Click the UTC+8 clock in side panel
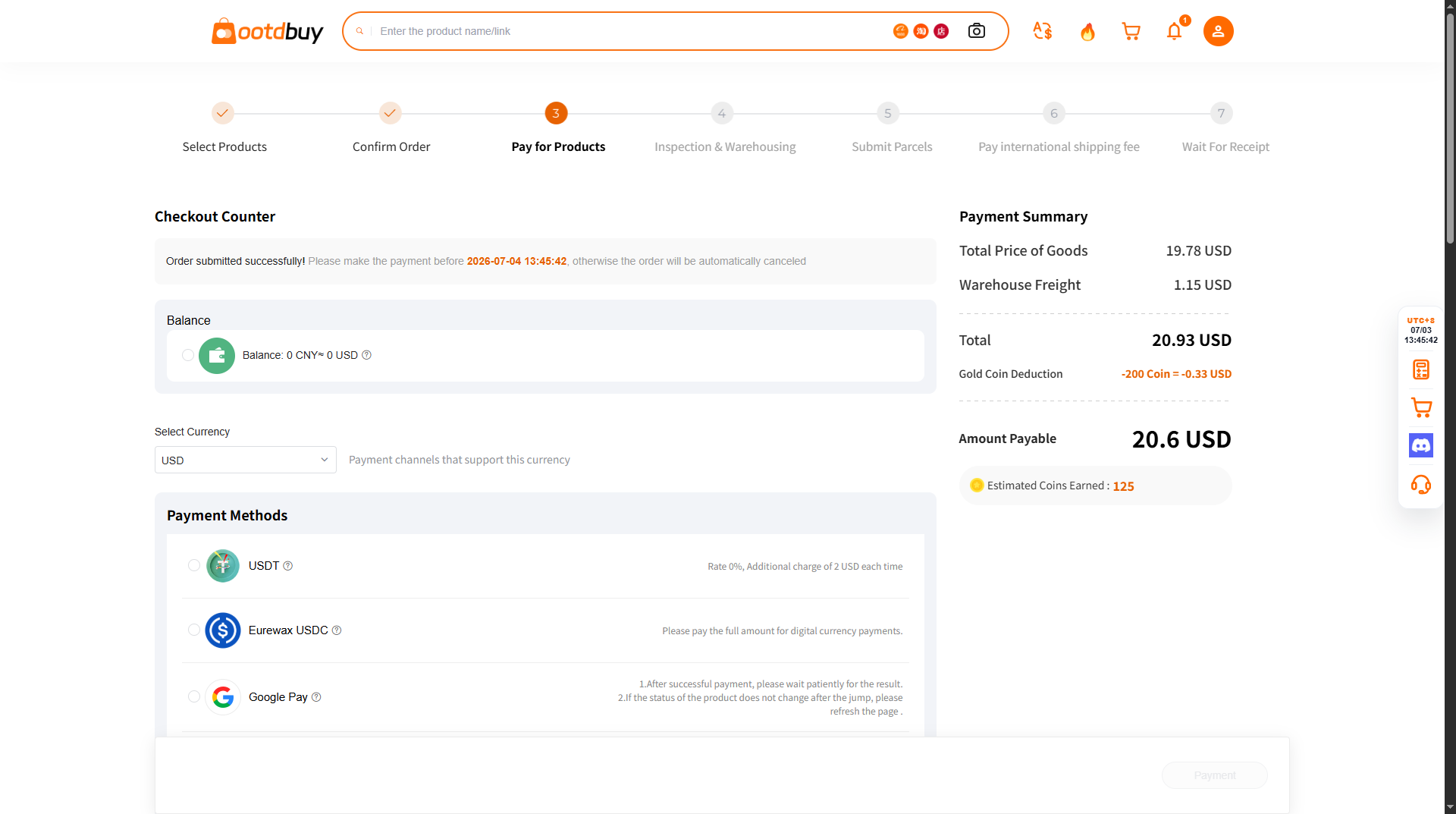Viewport: 1456px width, 814px height. pos(1421,331)
